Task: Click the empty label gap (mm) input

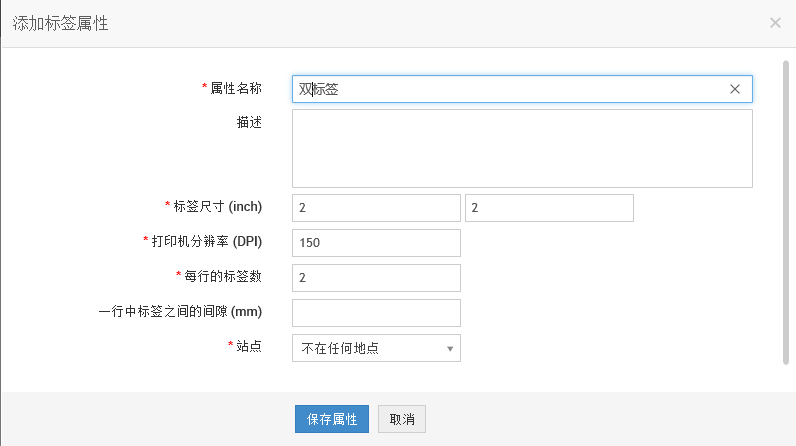Action: coord(376,313)
